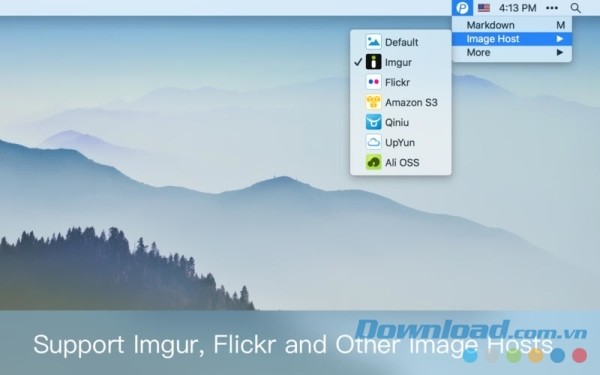Pick the Amazon S3 icon

[373, 102]
